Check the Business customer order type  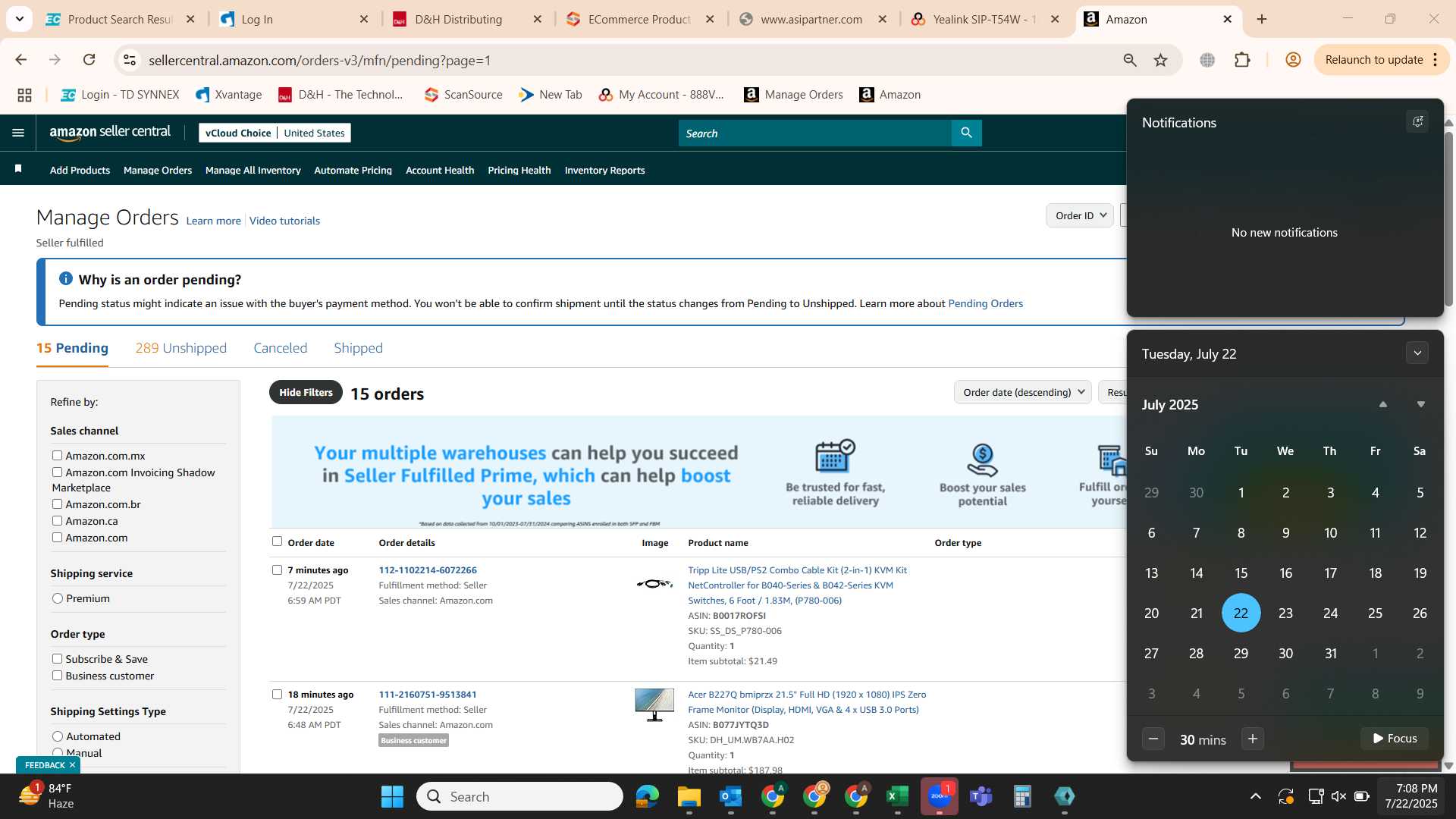pos(57,675)
